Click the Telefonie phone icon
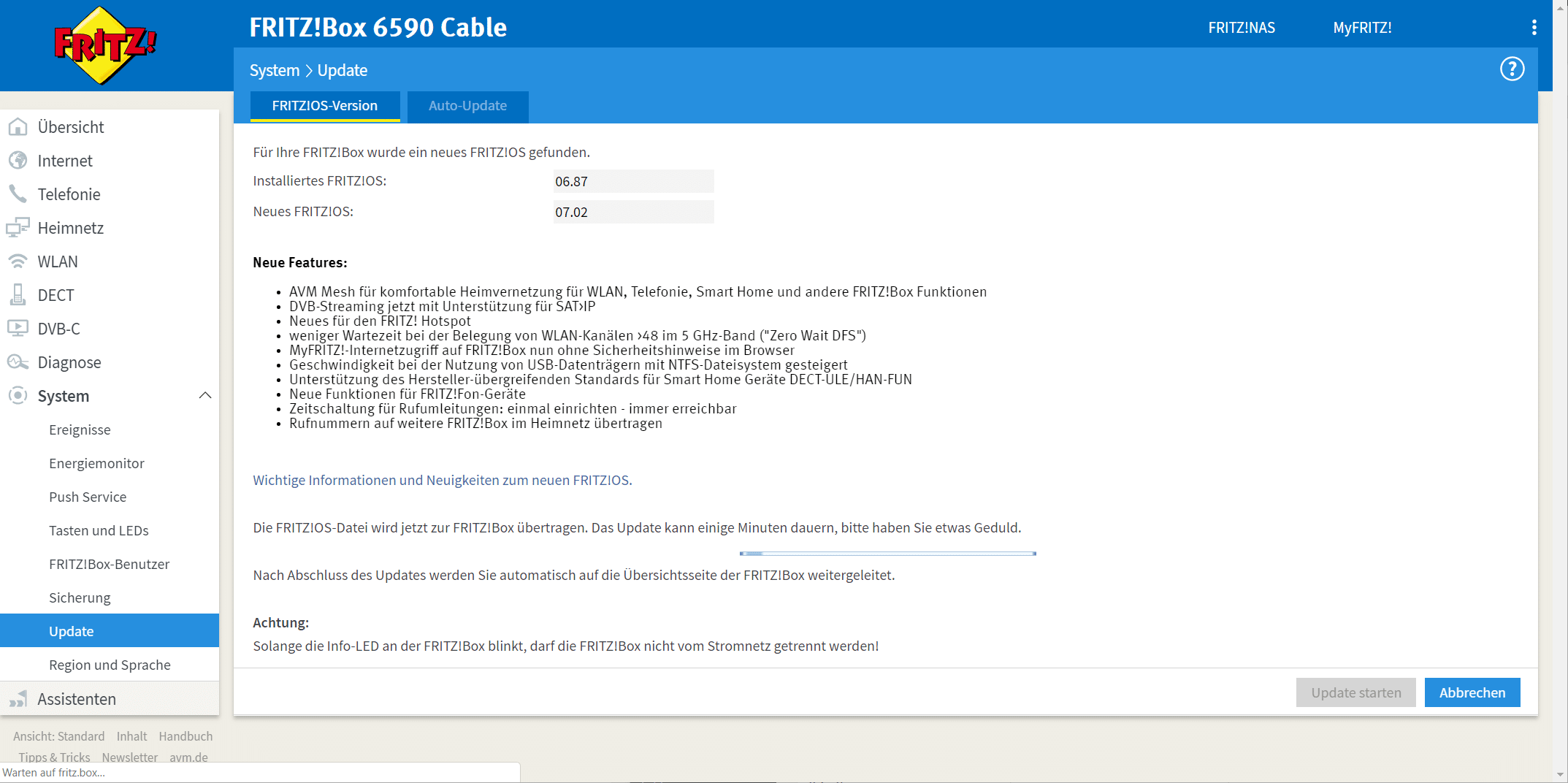Image resolution: width=1568 pixels, height=783 pixels. point(18,194)
